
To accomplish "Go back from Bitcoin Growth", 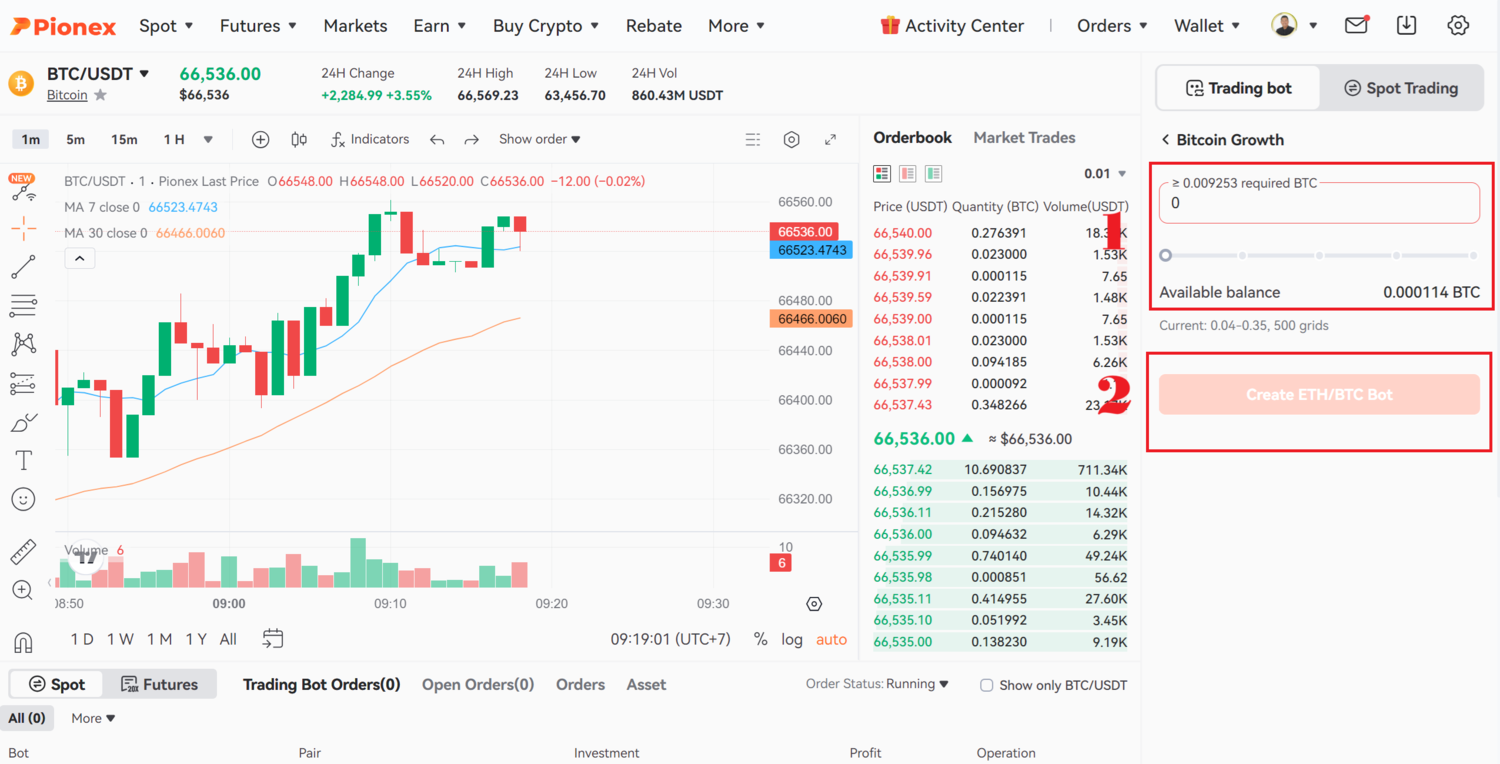I will 1165,140.
